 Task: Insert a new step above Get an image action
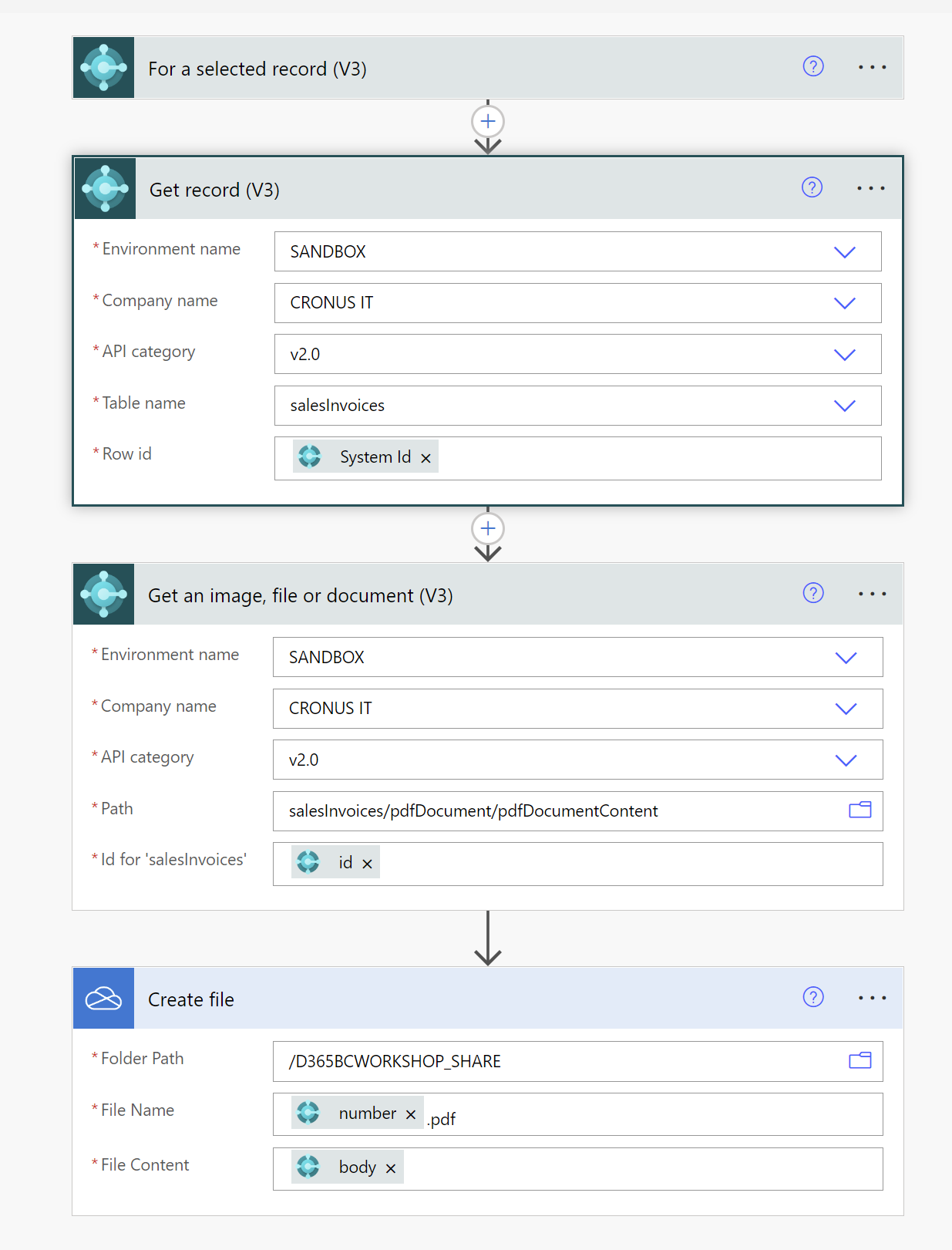(488, 528)
